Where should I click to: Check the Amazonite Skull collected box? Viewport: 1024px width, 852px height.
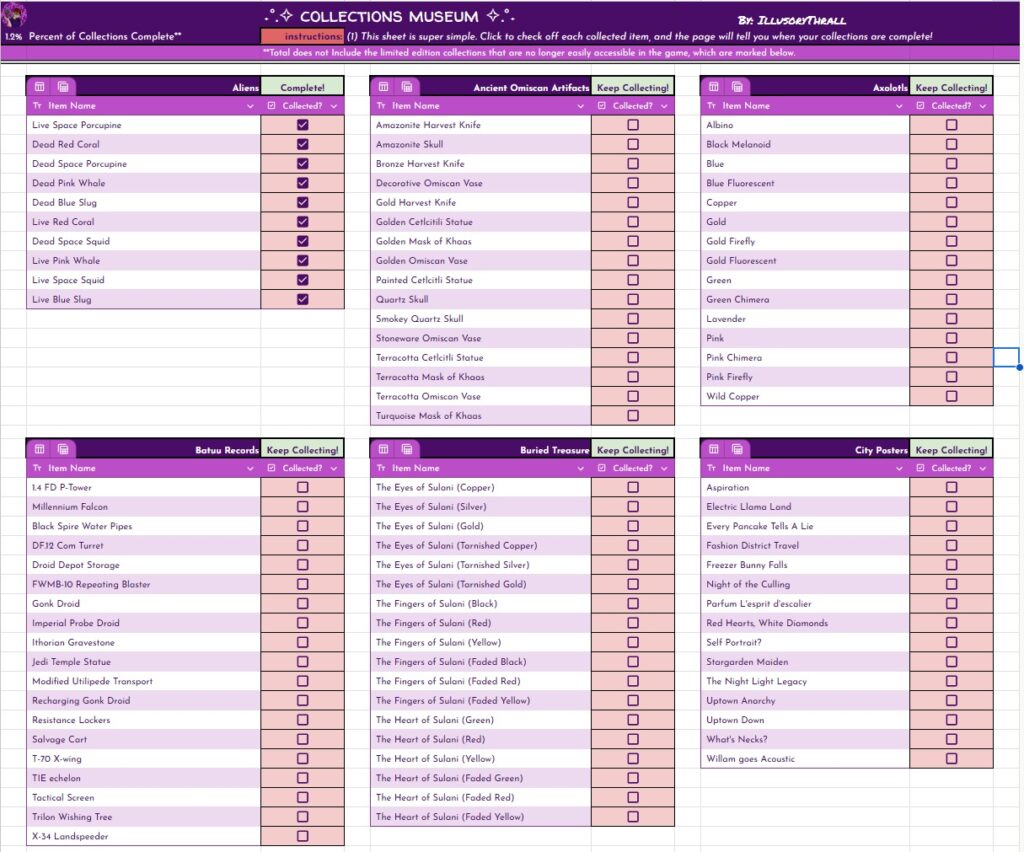tap(632, 144)
